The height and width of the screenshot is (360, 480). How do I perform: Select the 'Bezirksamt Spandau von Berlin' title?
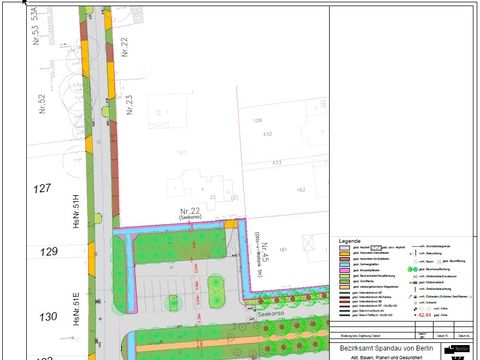[x=387, y=348]
